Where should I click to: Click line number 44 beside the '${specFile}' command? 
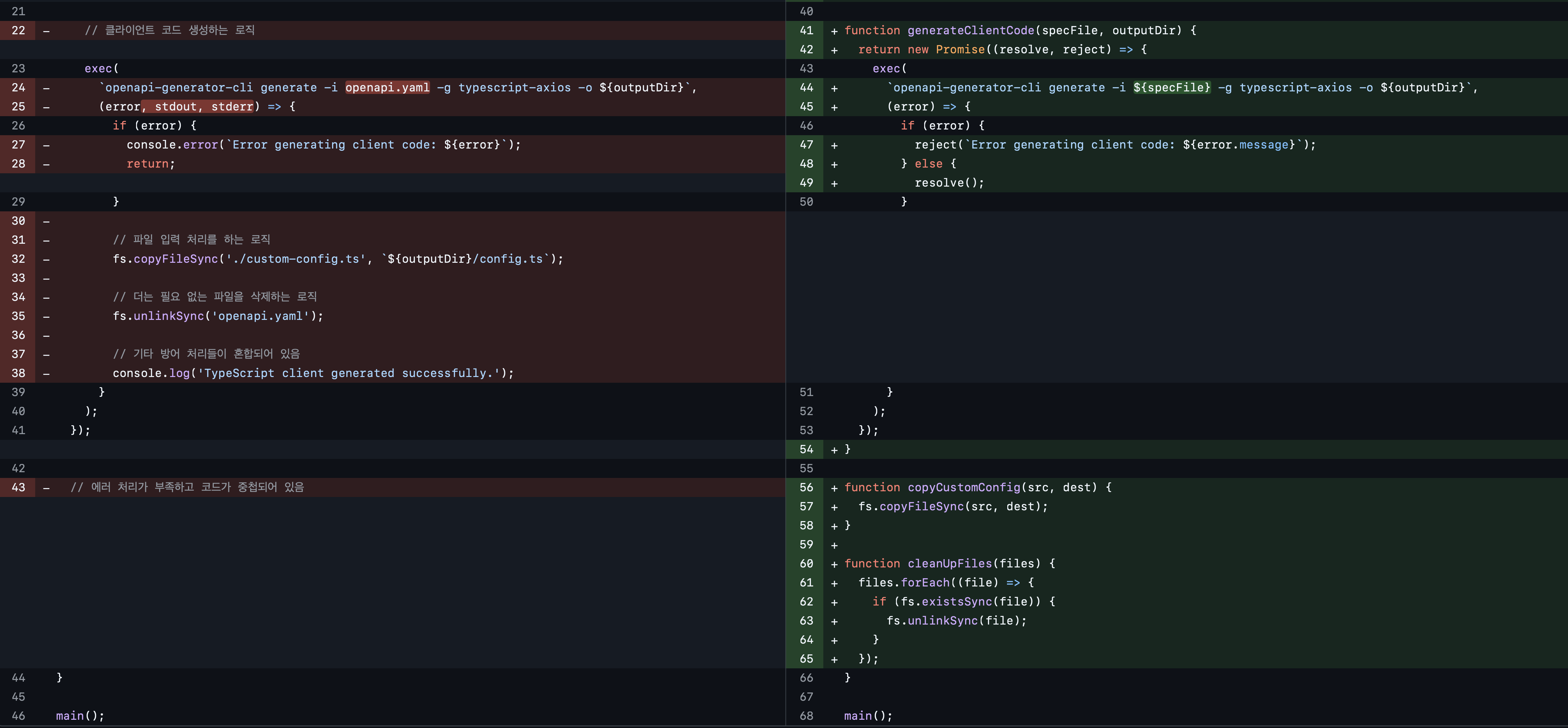coord(806,88)
